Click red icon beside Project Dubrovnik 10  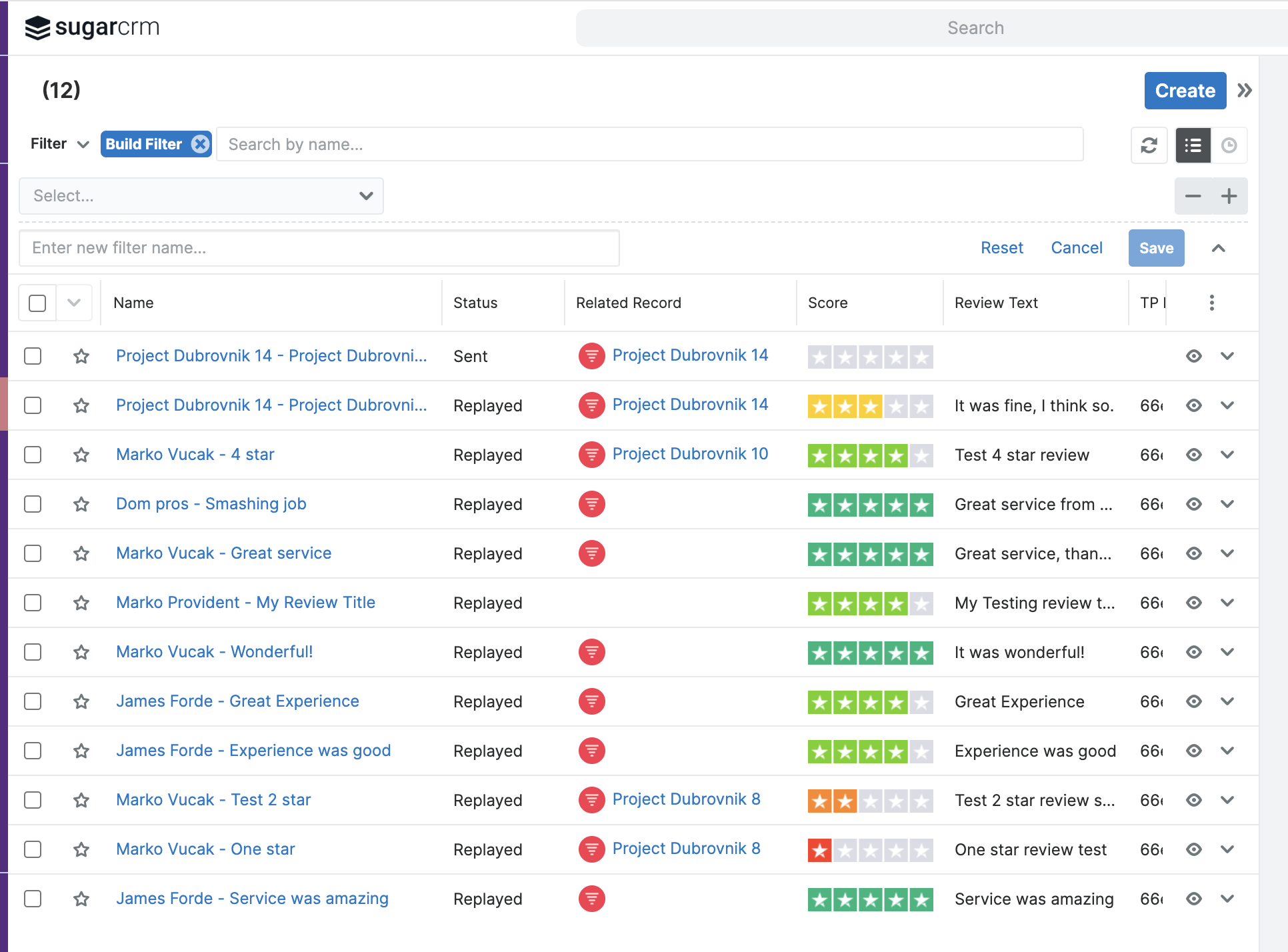click(x=591, y=455)
